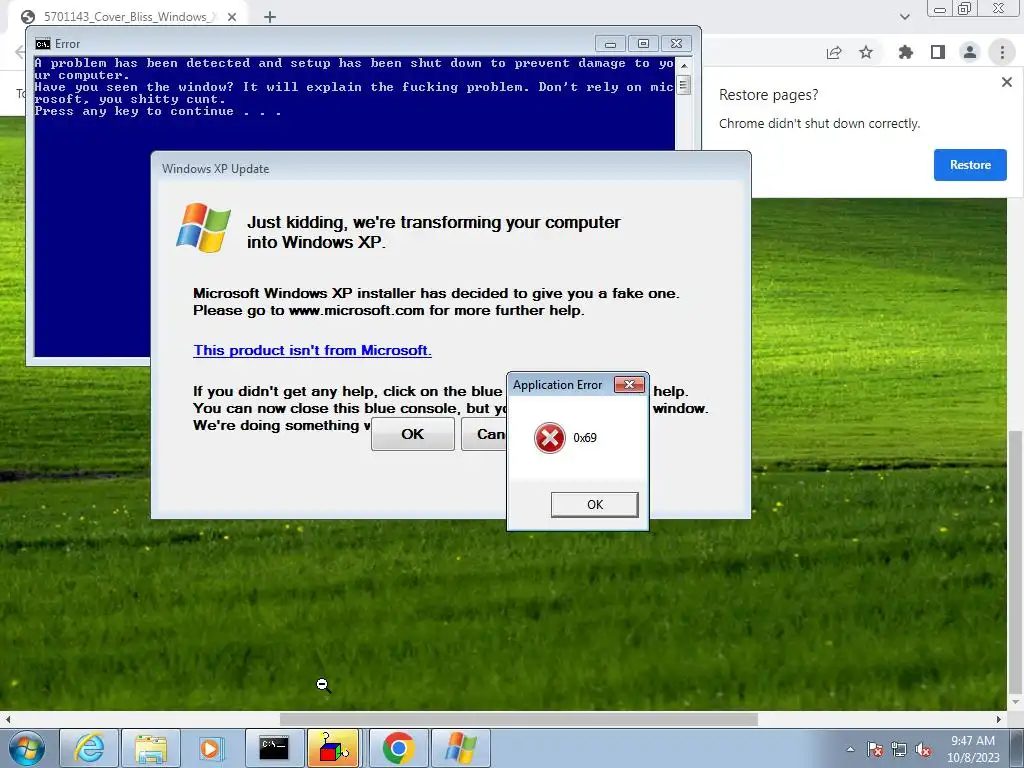Click OK in the Windows XP Update dialog
This screenshot has width=1024, height=768.
tap(413, 434)
